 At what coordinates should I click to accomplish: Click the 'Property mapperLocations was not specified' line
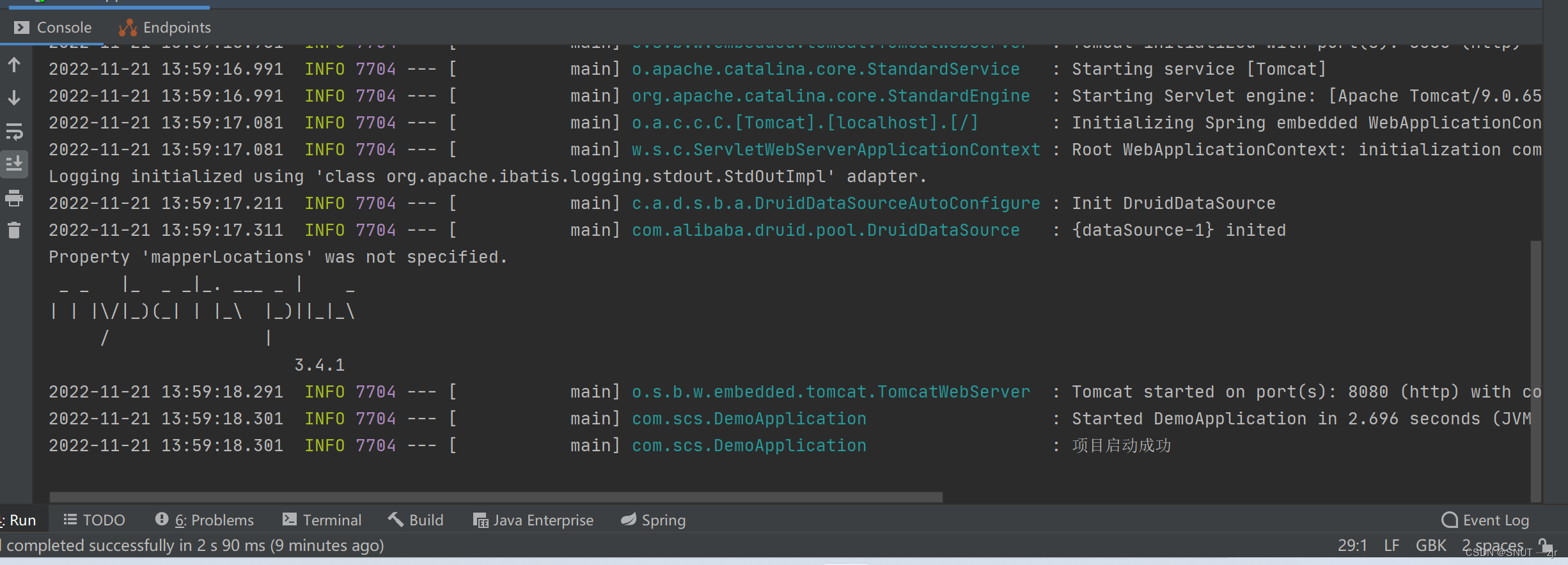[278, 257]
